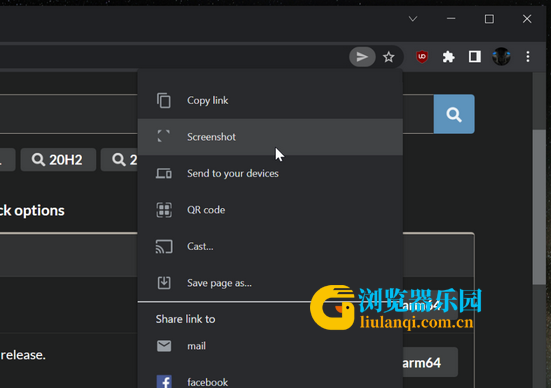Open the tab search chevron dropdown

pos(413,19)
